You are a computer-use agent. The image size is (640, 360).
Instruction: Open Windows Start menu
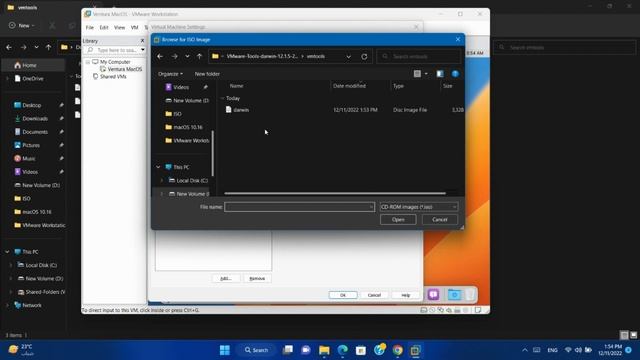tap(224, 350)
